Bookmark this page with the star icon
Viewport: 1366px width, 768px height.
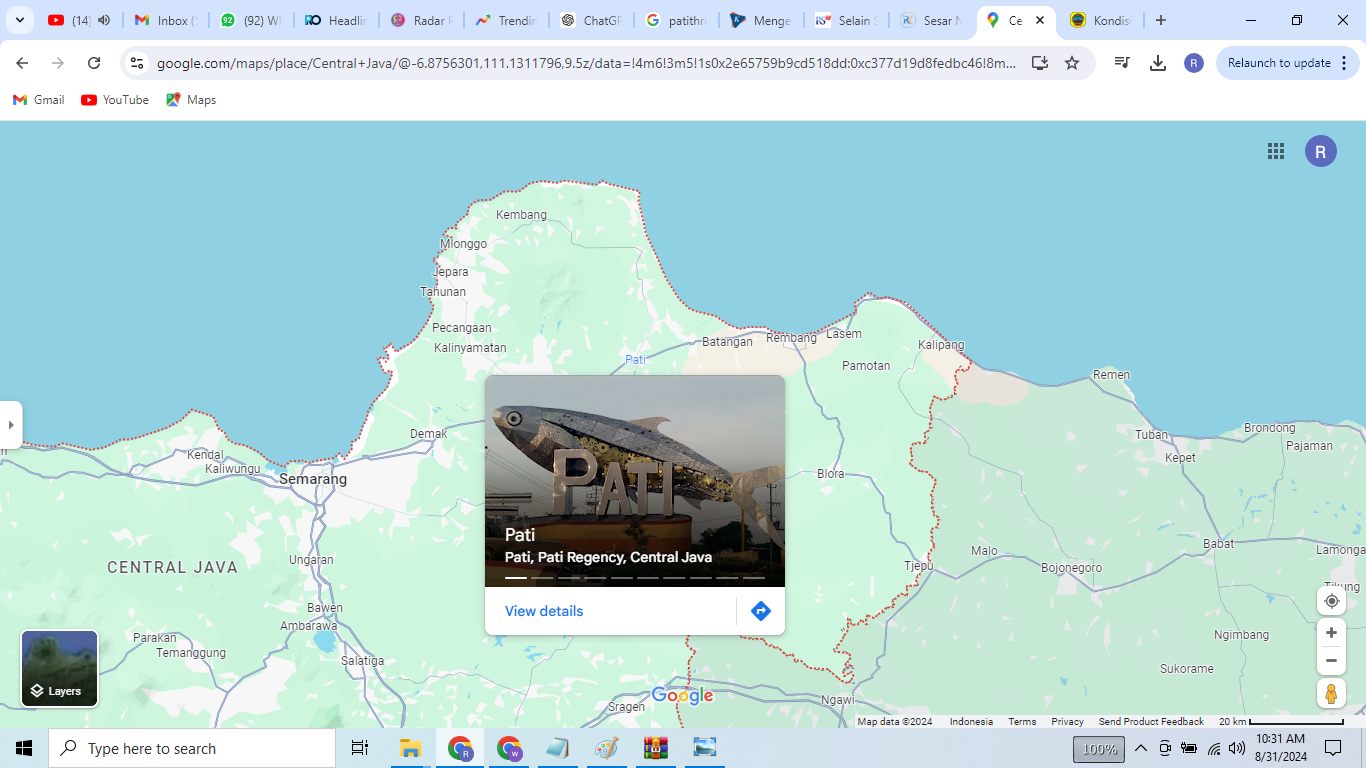tap(1072, 63)
